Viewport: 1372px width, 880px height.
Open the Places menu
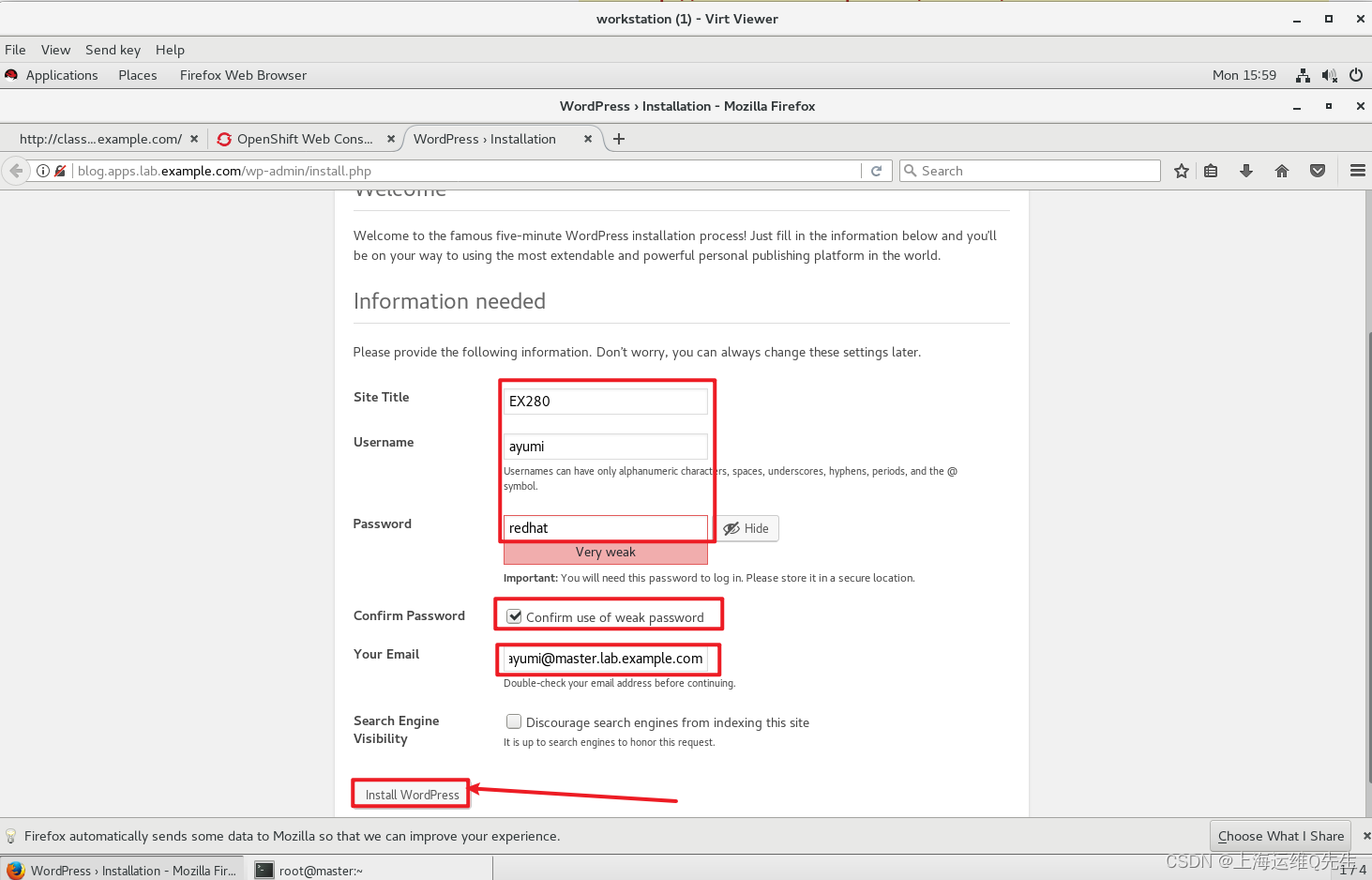point(138,75)
